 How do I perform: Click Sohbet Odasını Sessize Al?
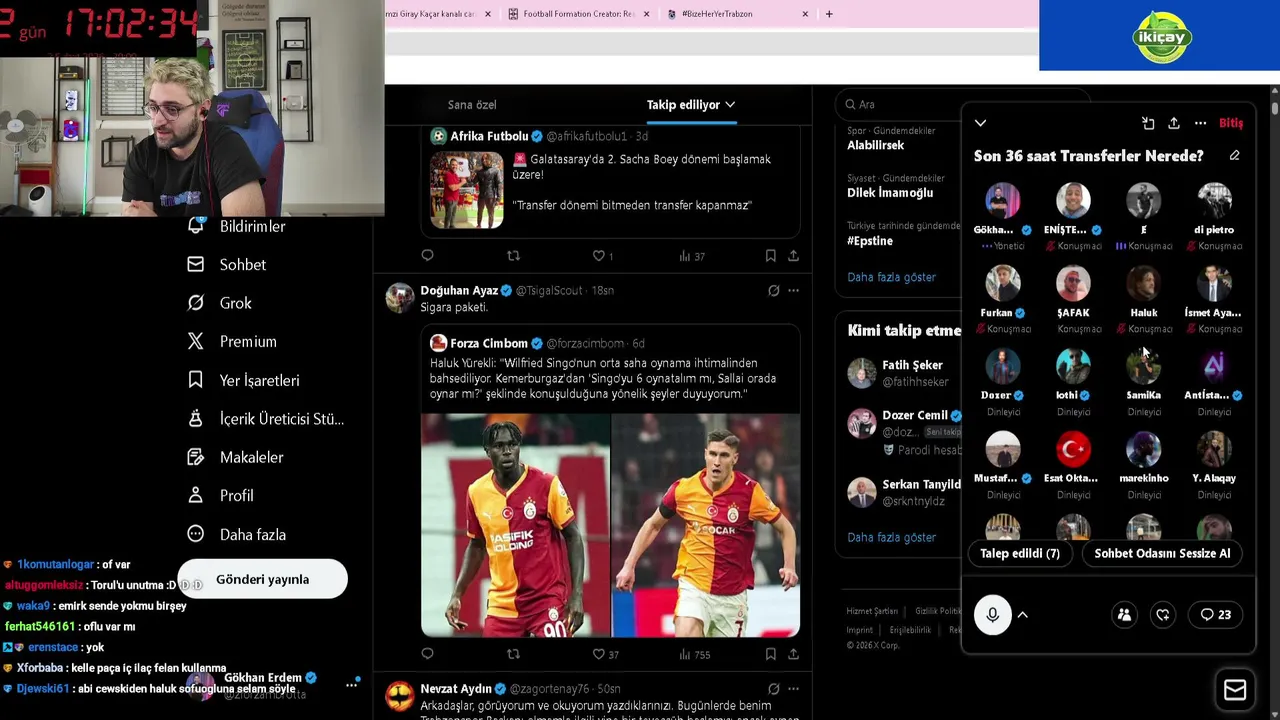(x=1162, y=553)
